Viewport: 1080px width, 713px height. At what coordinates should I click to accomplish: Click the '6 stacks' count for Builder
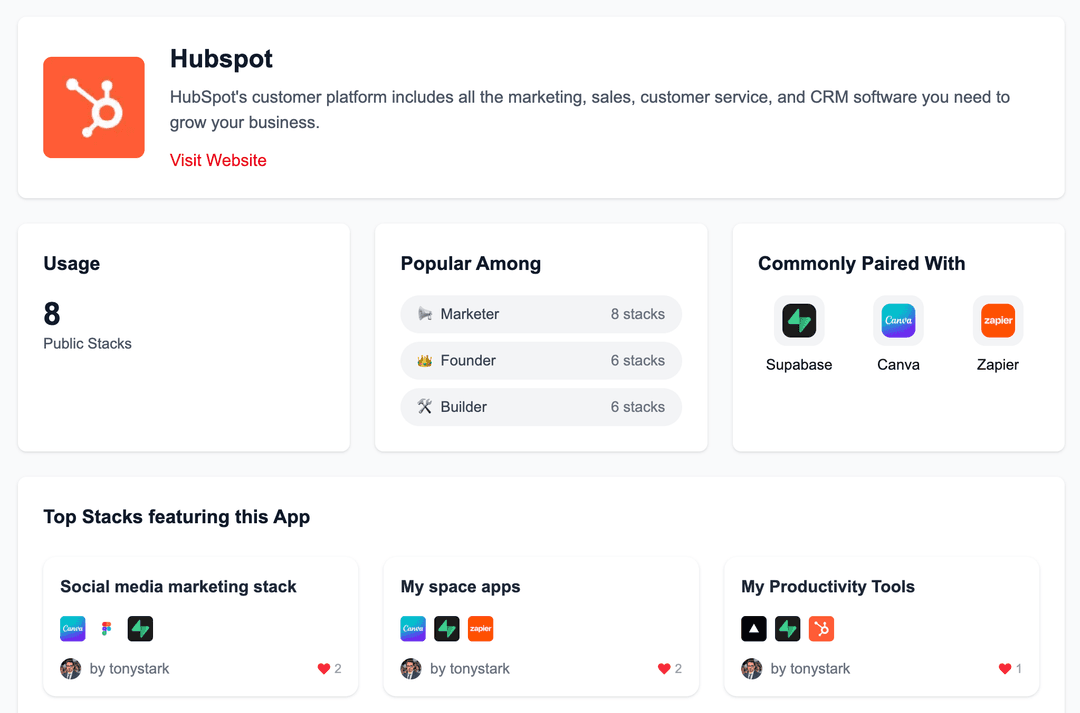[x=638, y=407]
